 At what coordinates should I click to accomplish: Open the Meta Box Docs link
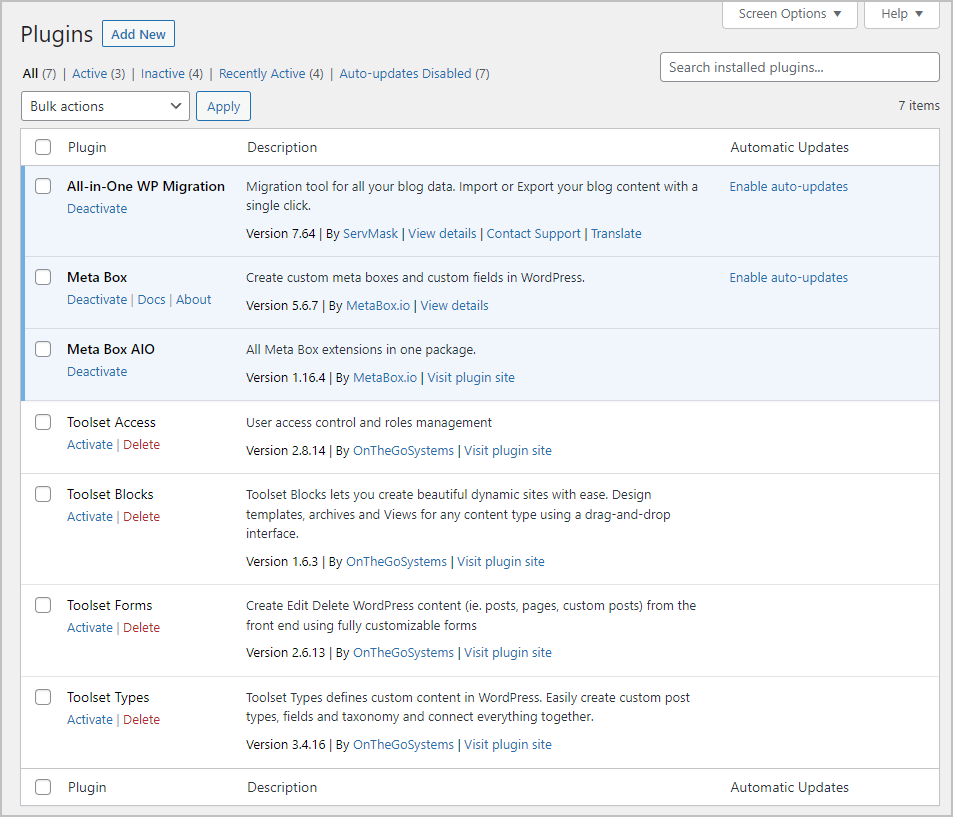(151, 300)
